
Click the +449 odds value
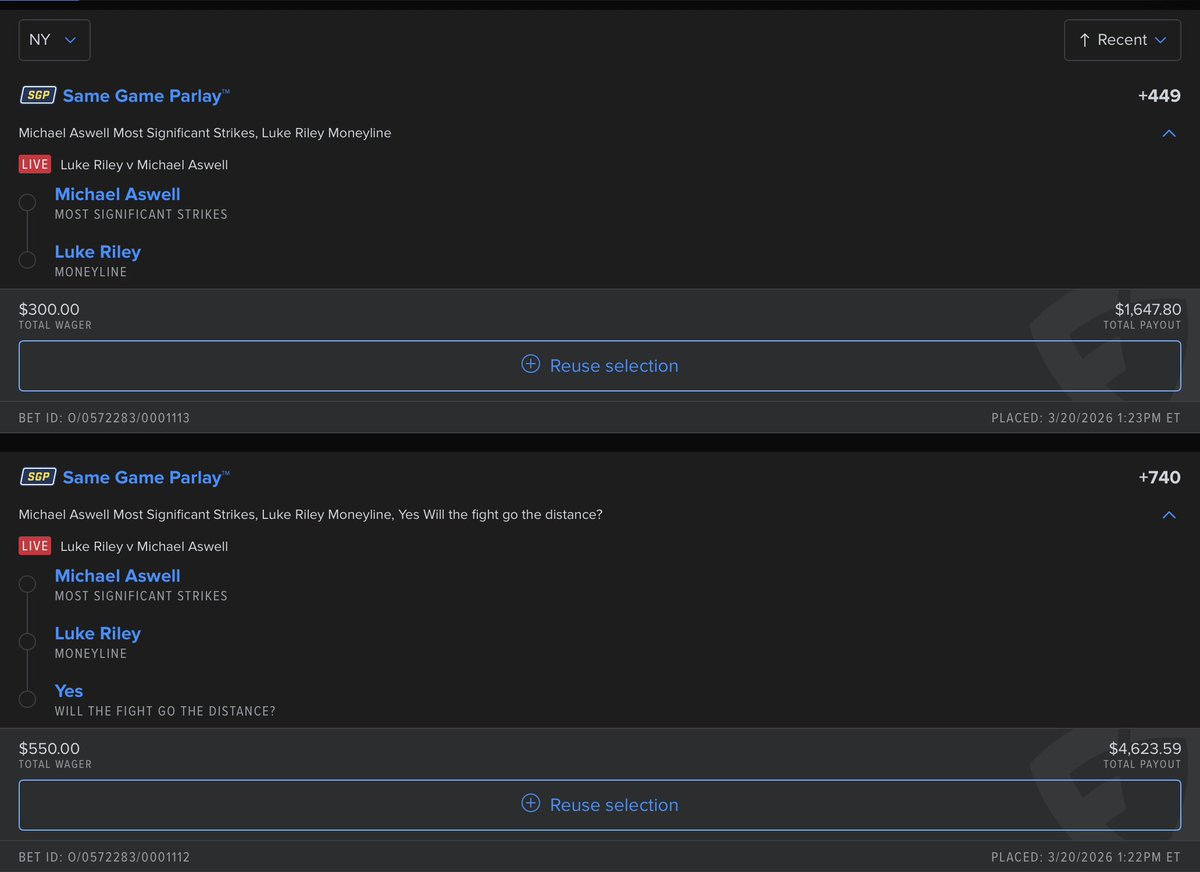[x=1159, y=96]
